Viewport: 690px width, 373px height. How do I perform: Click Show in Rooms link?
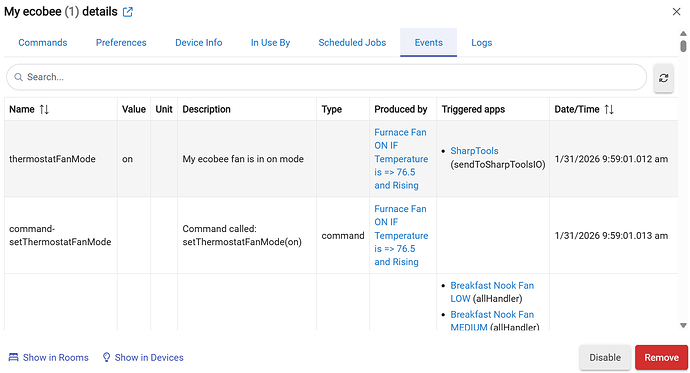[x=55, y=358]
